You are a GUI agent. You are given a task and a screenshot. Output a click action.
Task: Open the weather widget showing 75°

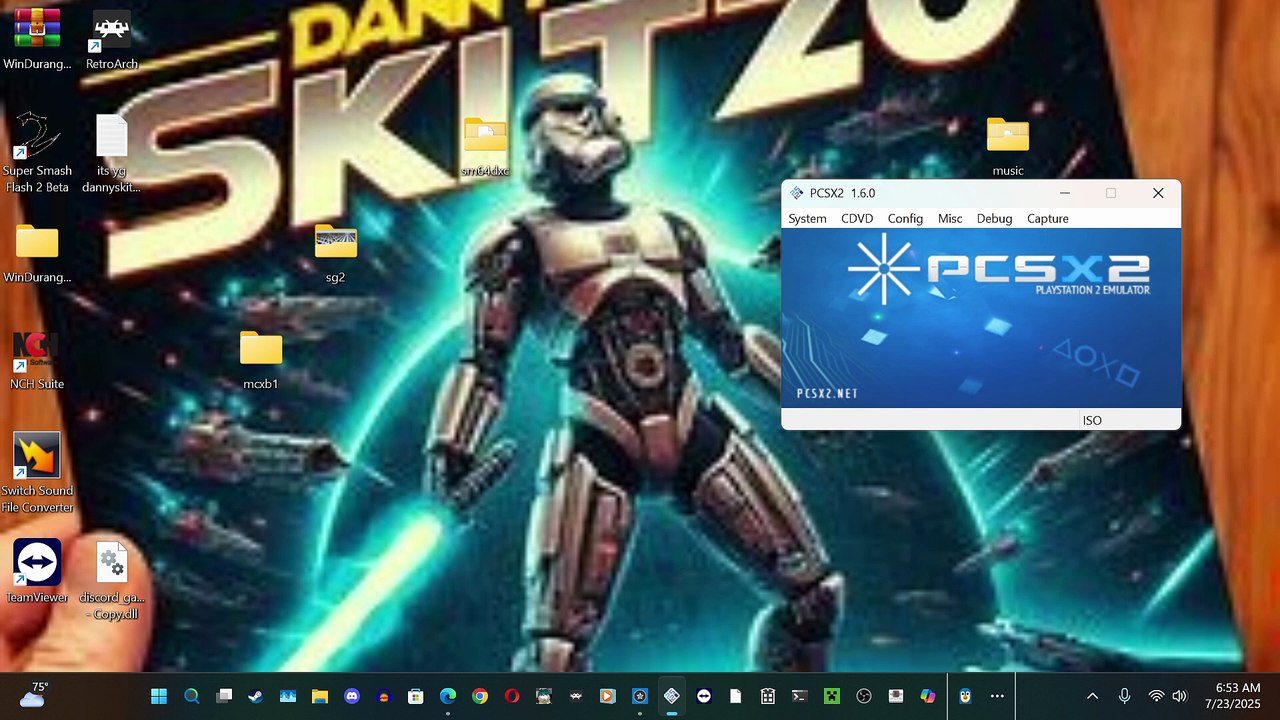click(x=33, y=696)
